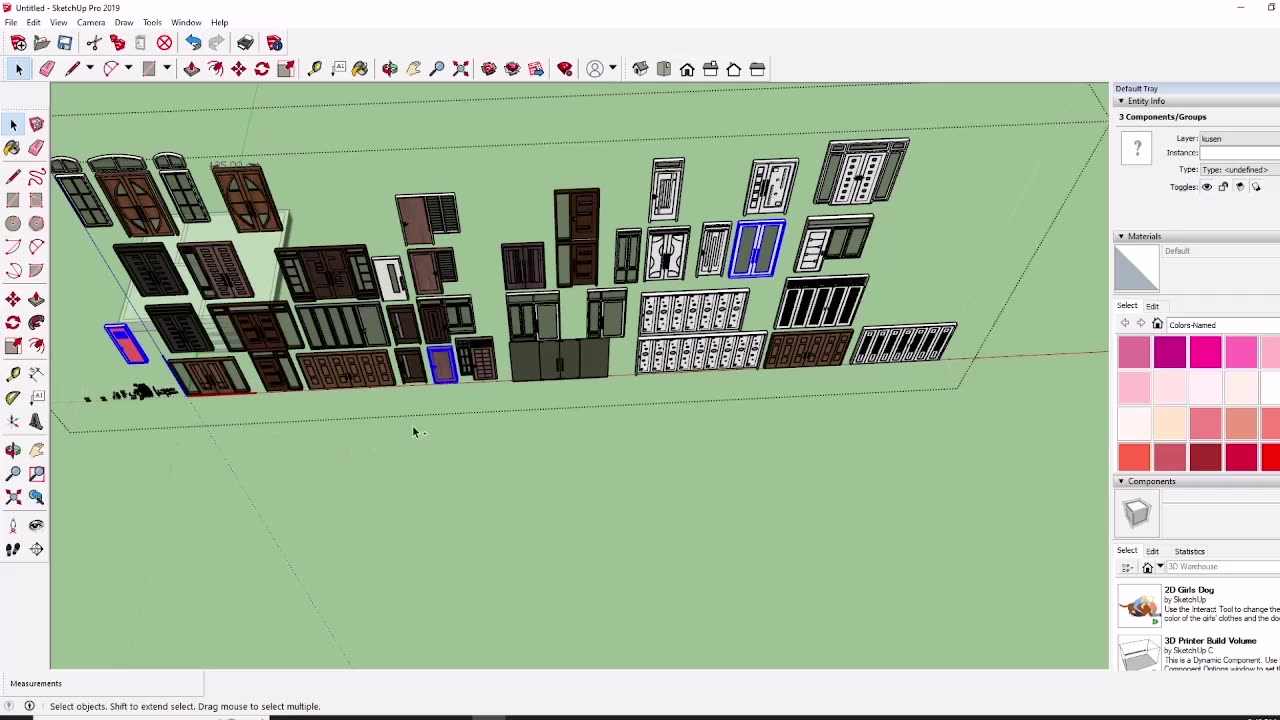Select the Freehand drawing tool

click(36, 177)
